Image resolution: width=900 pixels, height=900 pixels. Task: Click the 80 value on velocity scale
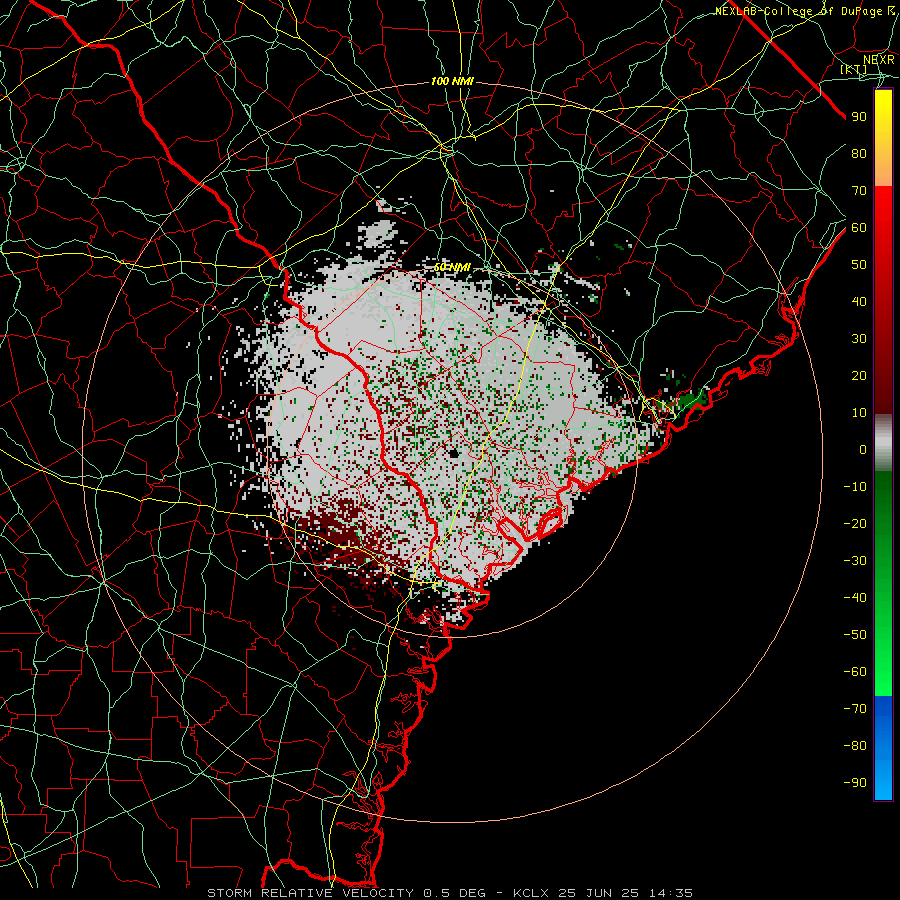click(x=859, y=154)
